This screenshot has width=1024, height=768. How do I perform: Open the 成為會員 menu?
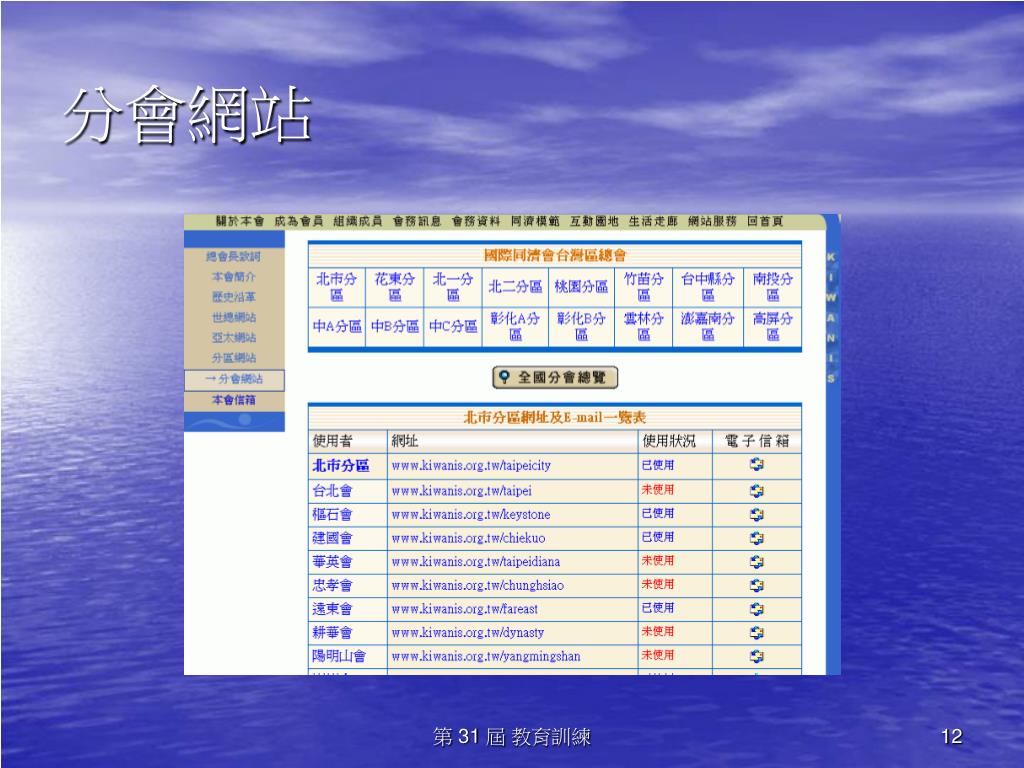(298, 221)
